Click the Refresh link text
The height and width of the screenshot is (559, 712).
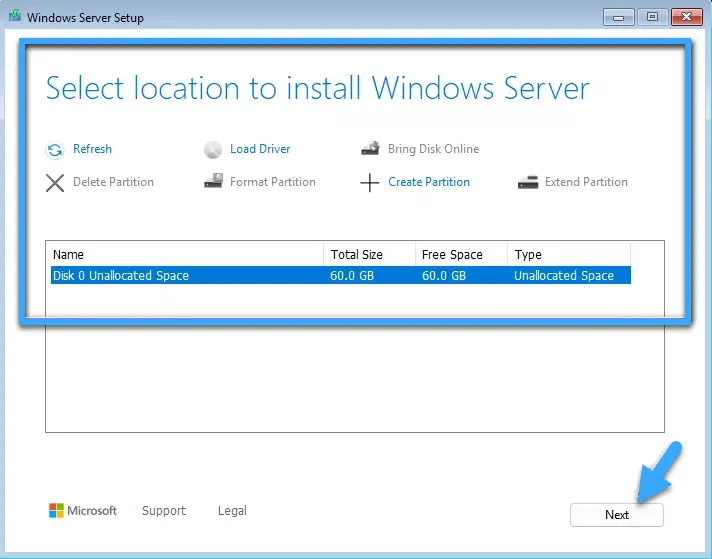pyautogui.click(x=92, y=149)
